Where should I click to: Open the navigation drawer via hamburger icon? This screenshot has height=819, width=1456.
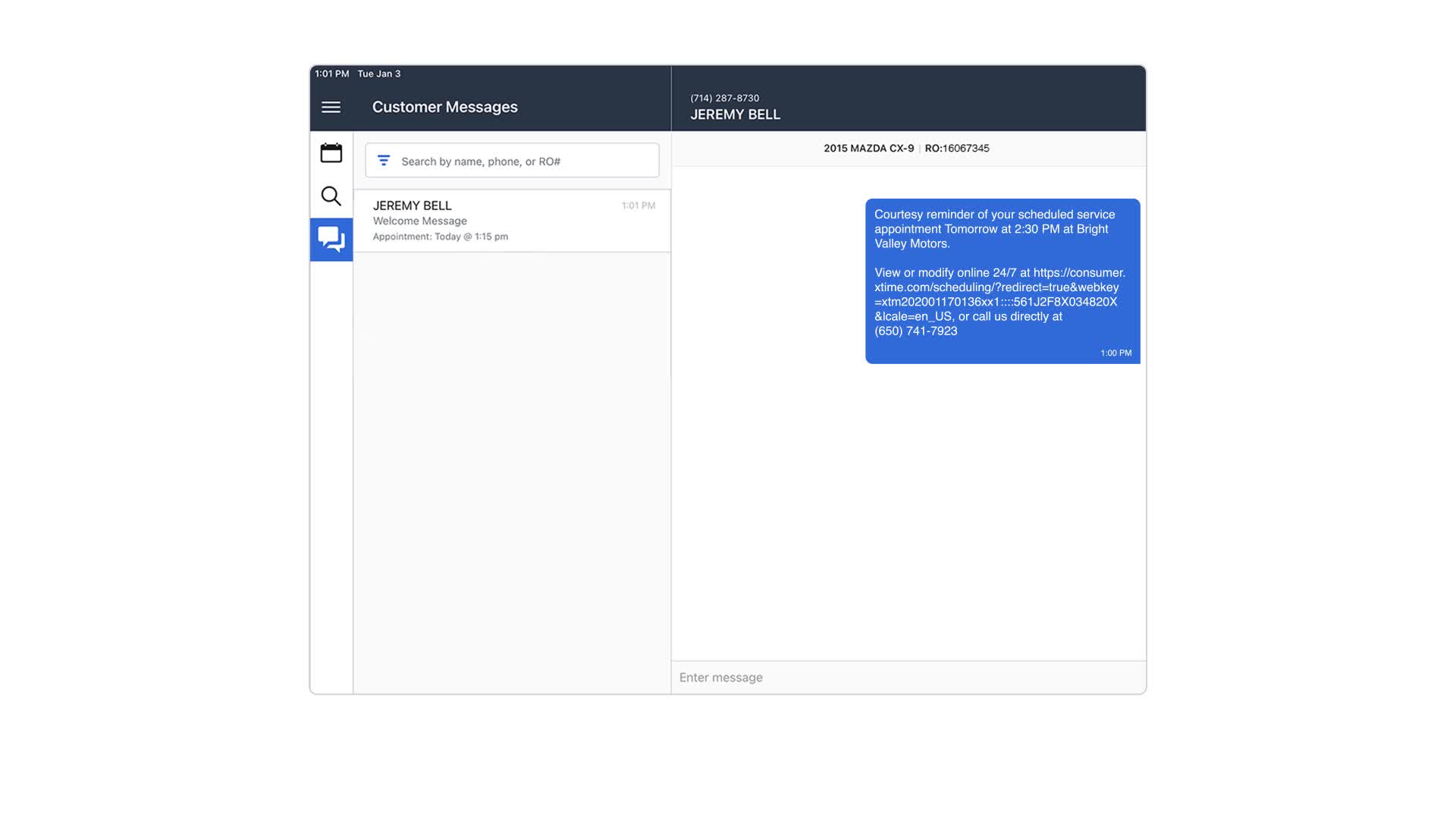(x=331, y=107)
